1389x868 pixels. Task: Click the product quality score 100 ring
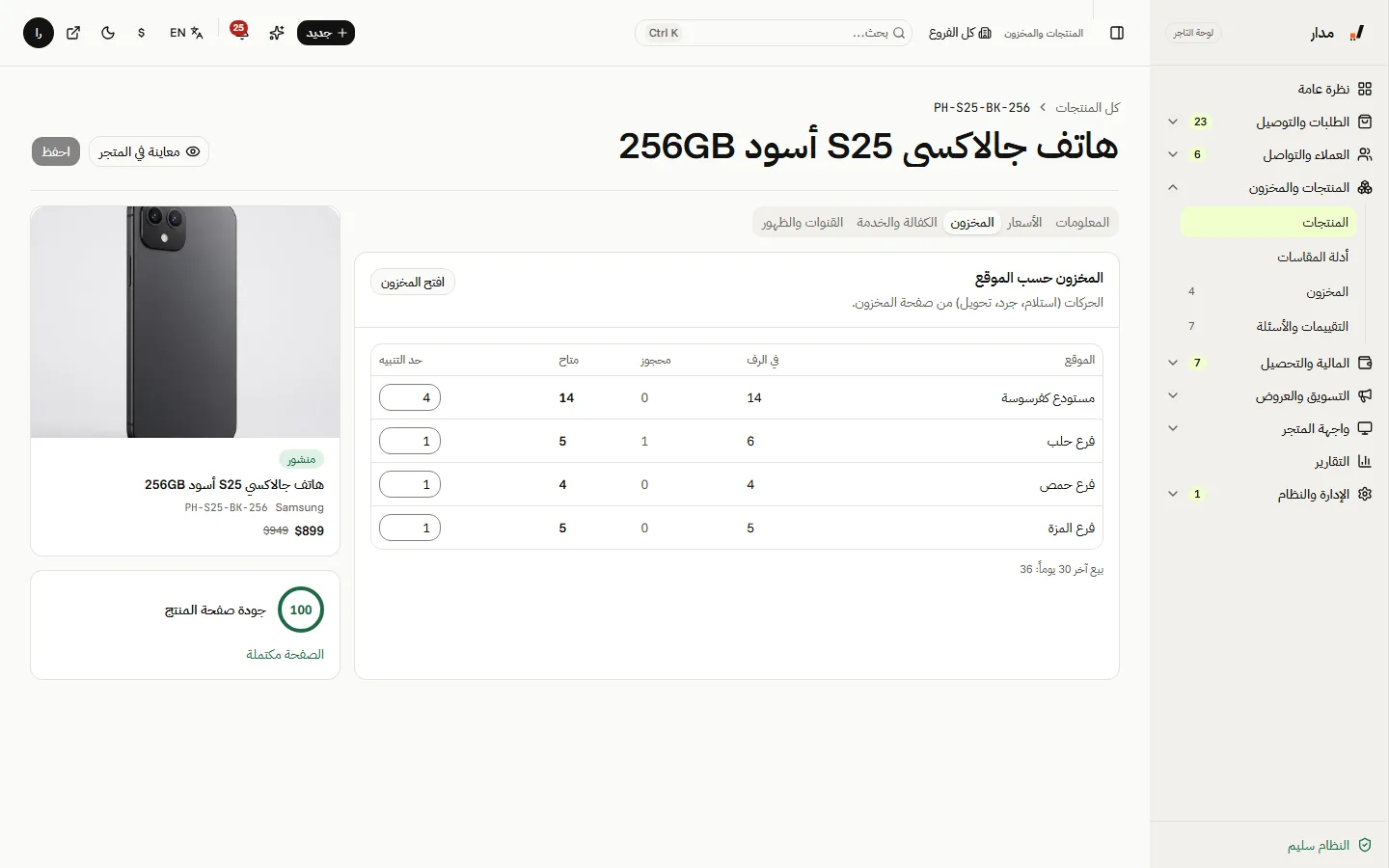pos(301,610)
